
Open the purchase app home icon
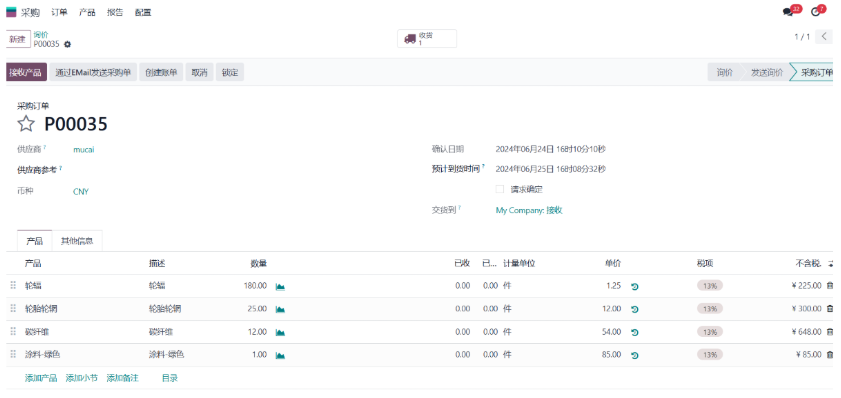point(11,12)
